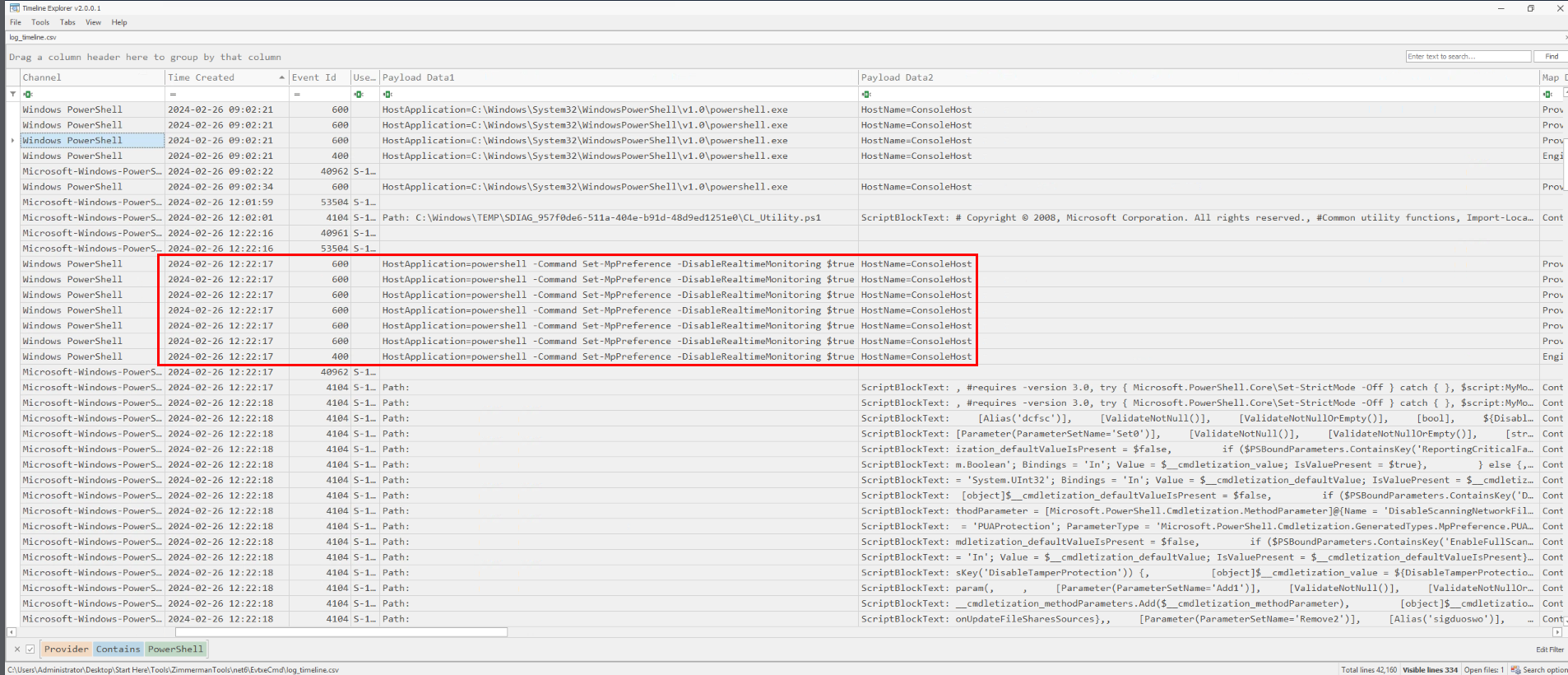
Task: Close the log_timeline.csv tab with X
Action: (1566, 37)
